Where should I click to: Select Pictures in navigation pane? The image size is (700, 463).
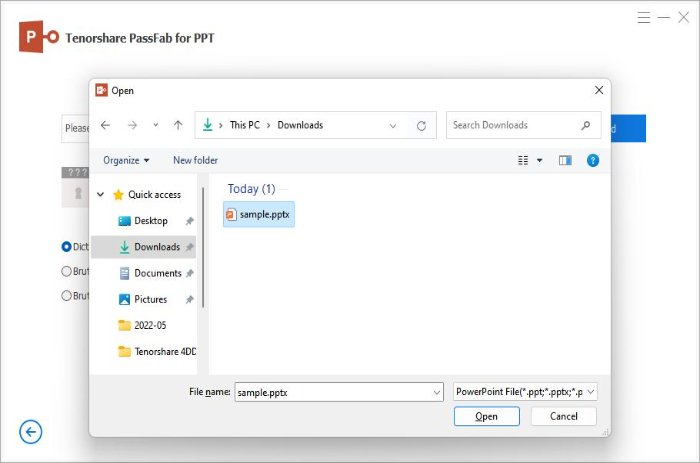(150, 299)
